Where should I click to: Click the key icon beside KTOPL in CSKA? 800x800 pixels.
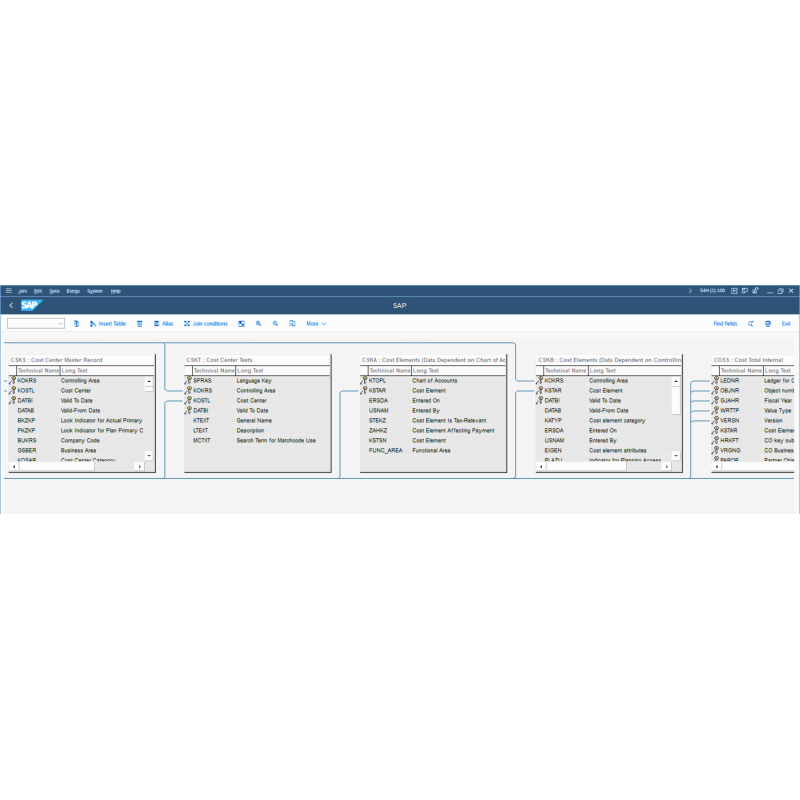coord(365,380)
